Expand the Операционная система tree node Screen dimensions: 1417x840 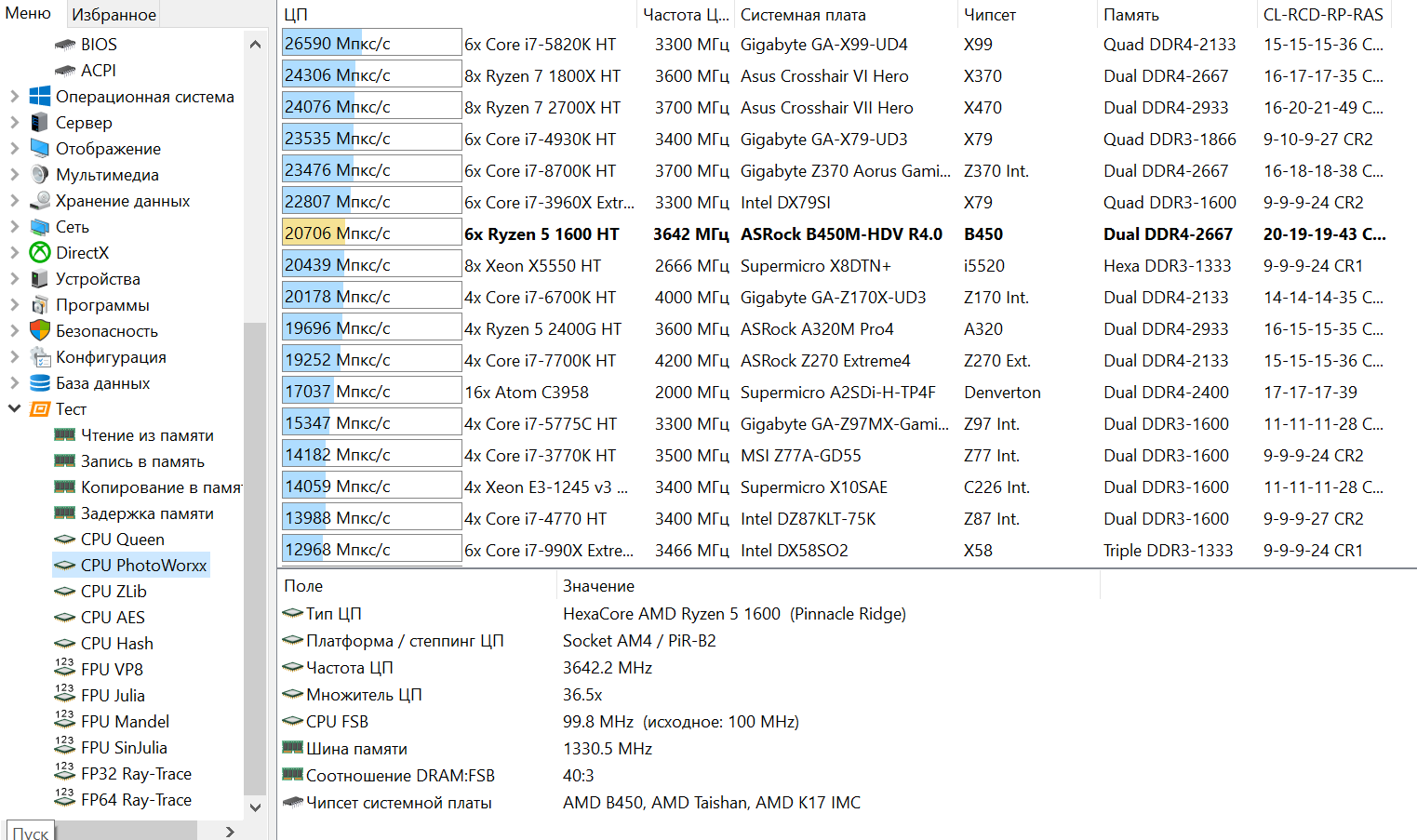click(x=14, y=97)
